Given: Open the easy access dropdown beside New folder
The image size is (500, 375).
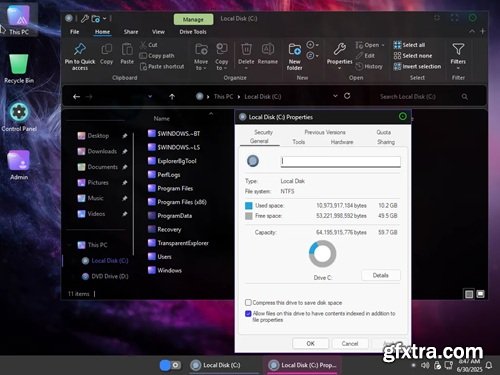Looking at the screenshot, I should (x=312, y=55).
